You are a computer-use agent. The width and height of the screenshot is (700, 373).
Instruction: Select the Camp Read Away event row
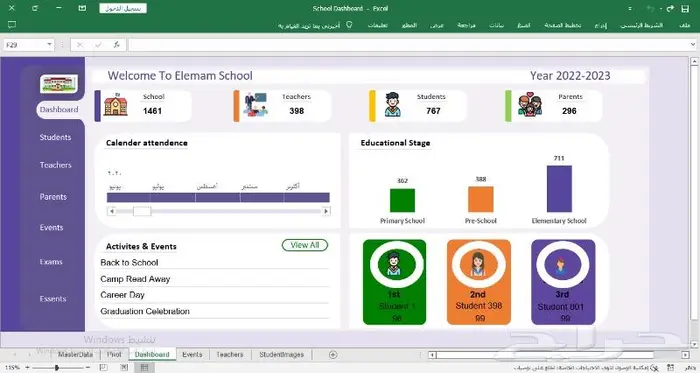[214, 279]
